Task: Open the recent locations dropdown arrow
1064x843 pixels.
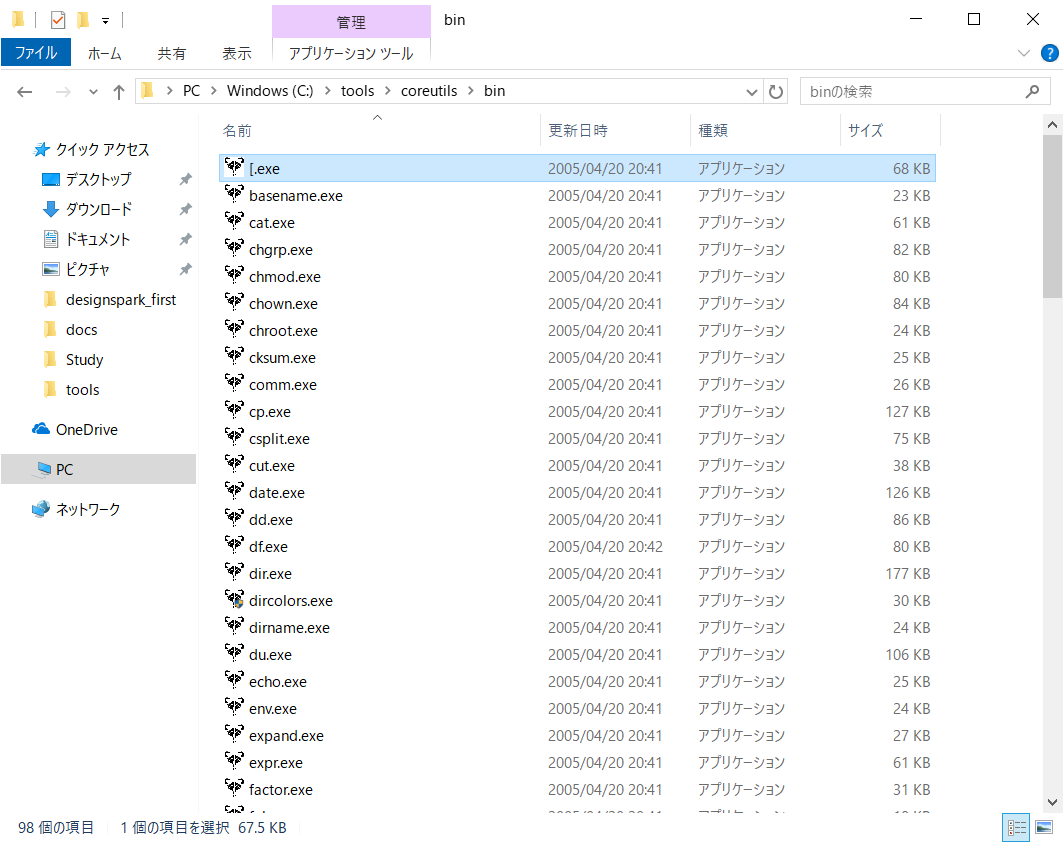Action: 94,92
